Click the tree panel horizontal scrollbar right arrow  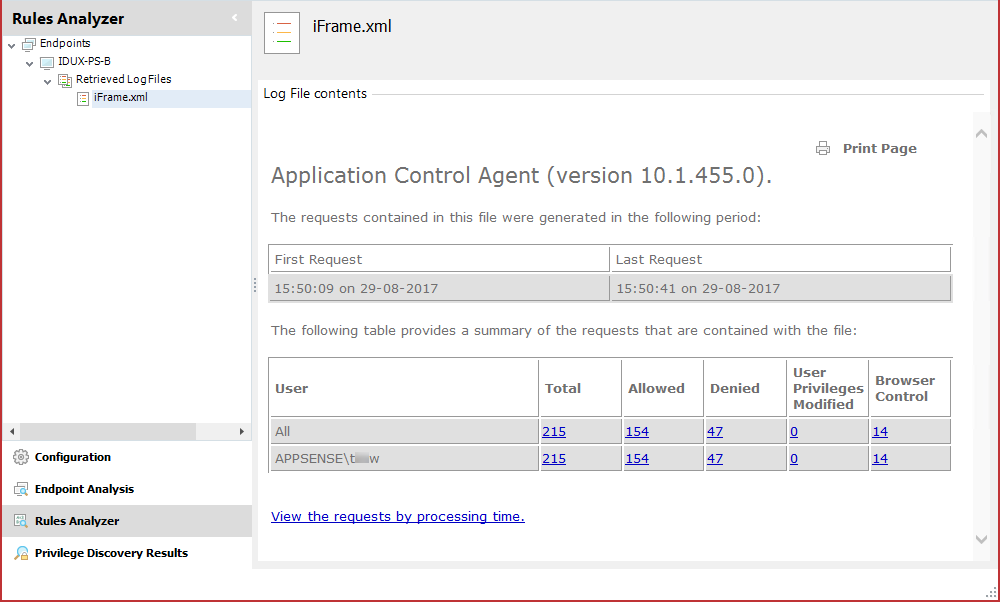[x=242, y=431]
